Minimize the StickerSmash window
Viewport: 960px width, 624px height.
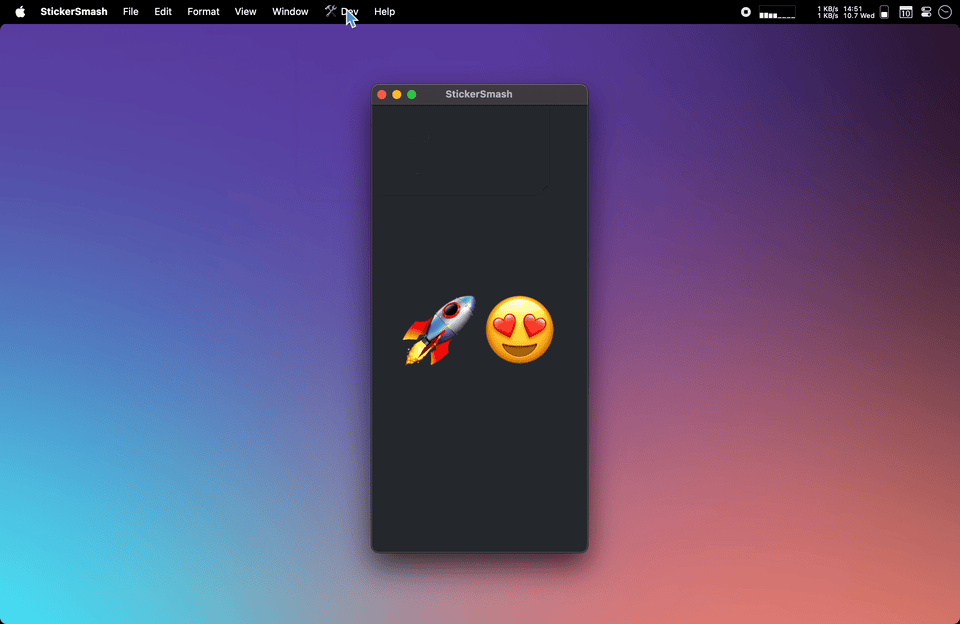coord(397,94)
